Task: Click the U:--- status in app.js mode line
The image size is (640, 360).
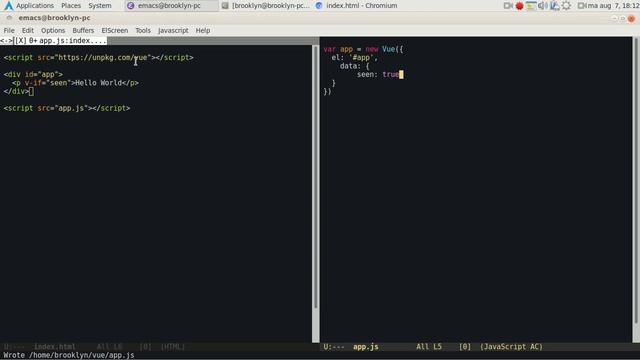Action: [x=334, y=347]
